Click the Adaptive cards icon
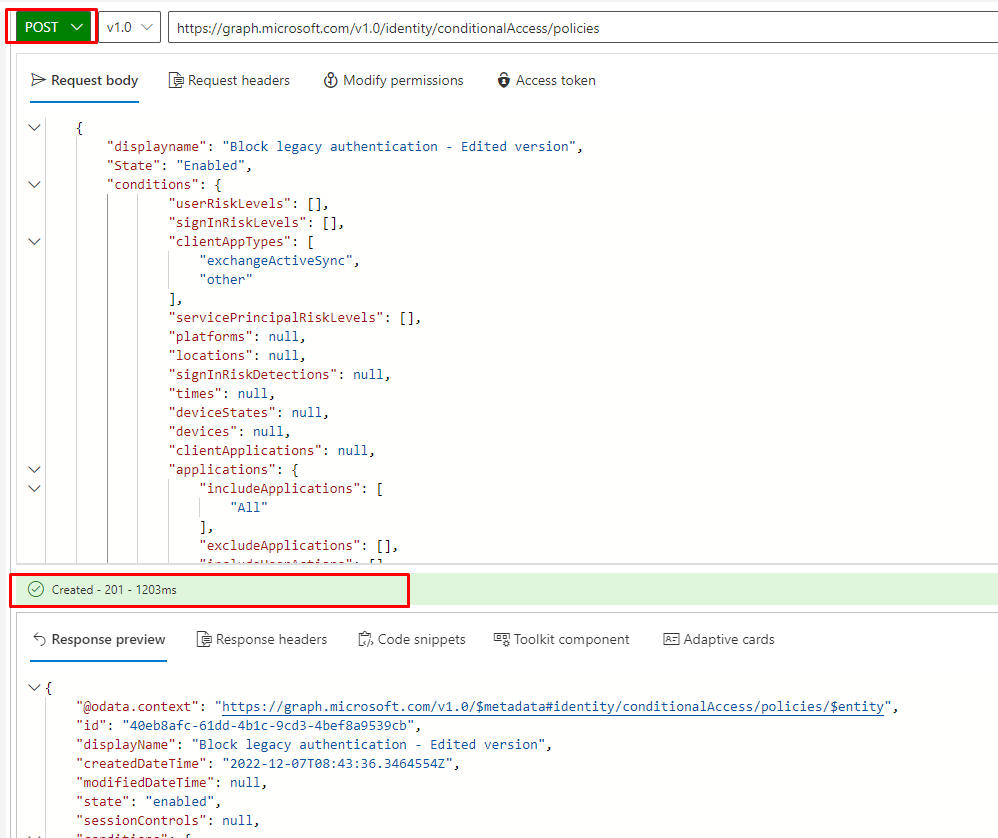This screenshot has height=838, width=998. [671, 639]
